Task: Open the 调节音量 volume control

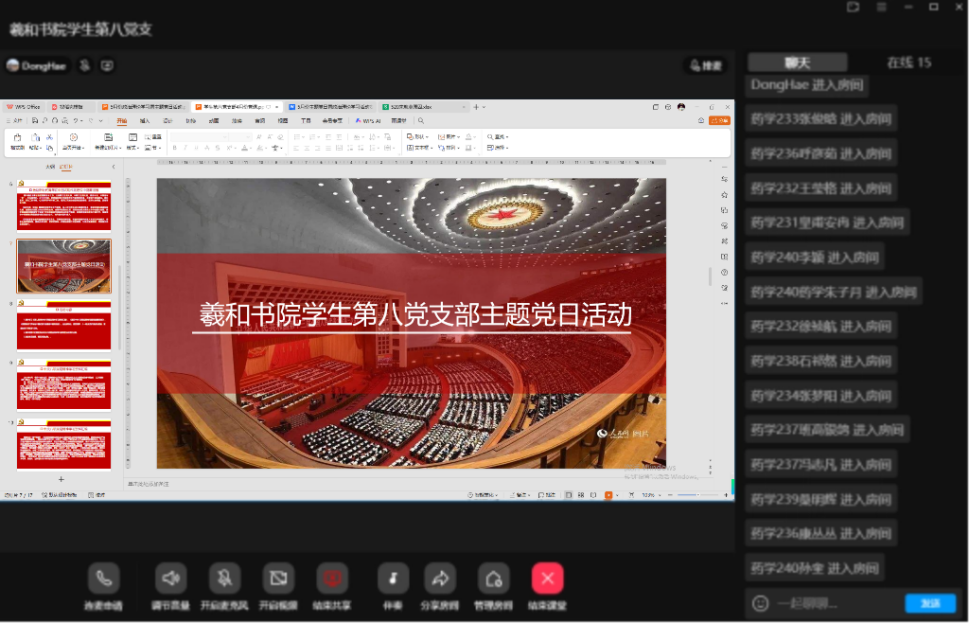Action: coord(171,578)
